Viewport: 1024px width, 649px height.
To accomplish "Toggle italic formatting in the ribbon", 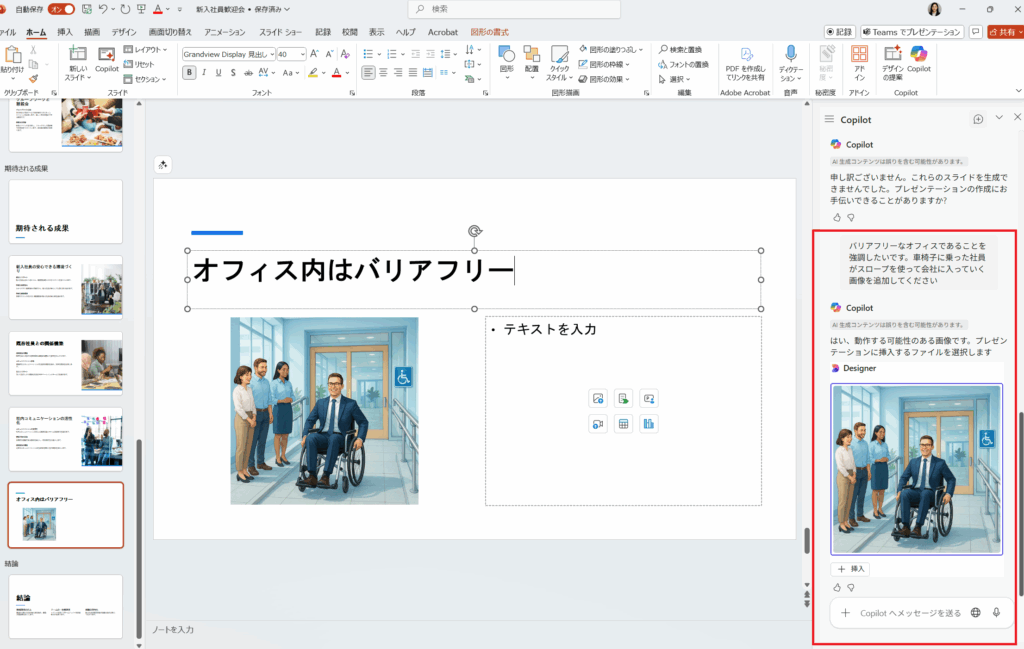I will [x=204, y=73].
